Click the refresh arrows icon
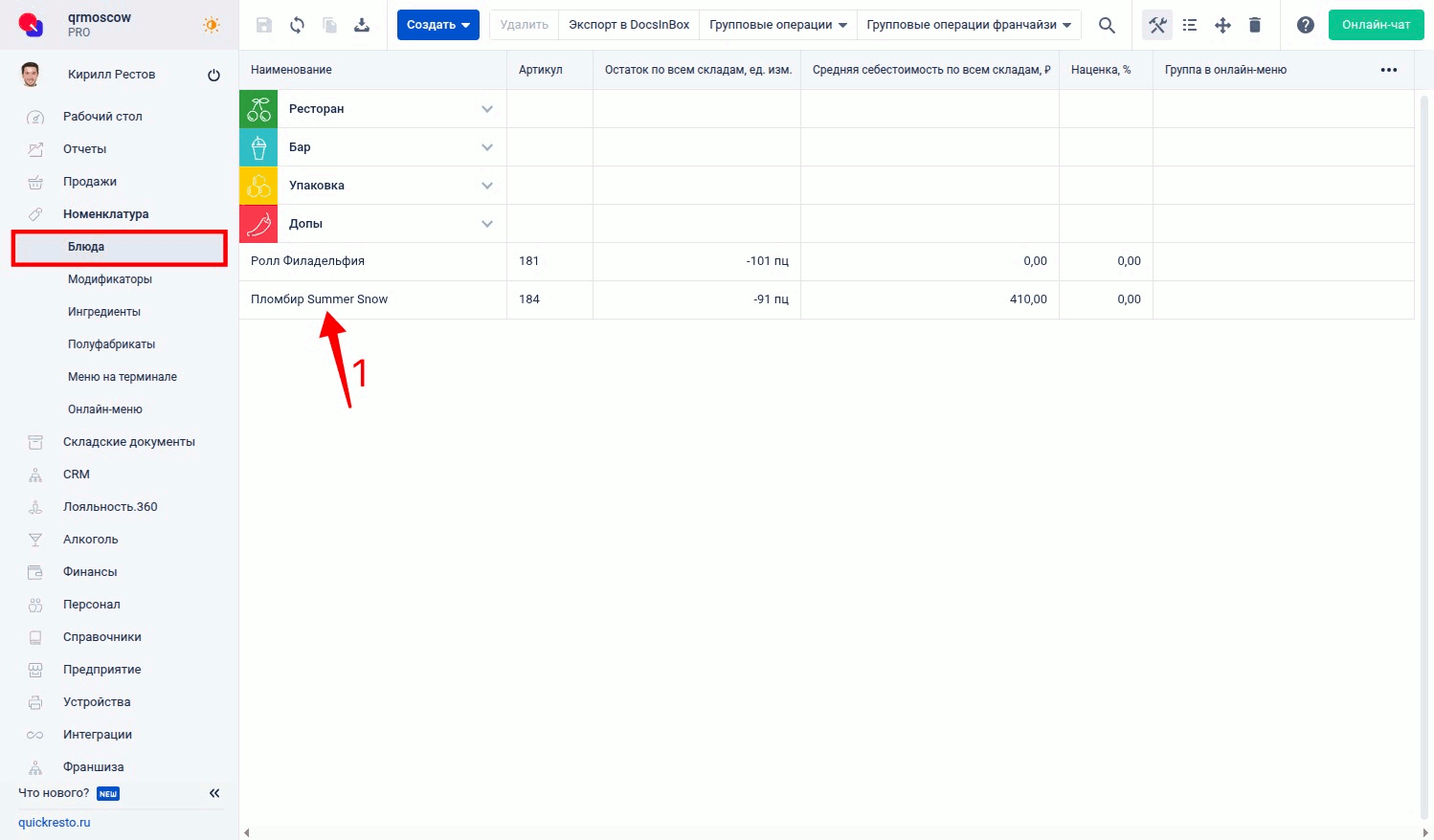 coord(297,25)
